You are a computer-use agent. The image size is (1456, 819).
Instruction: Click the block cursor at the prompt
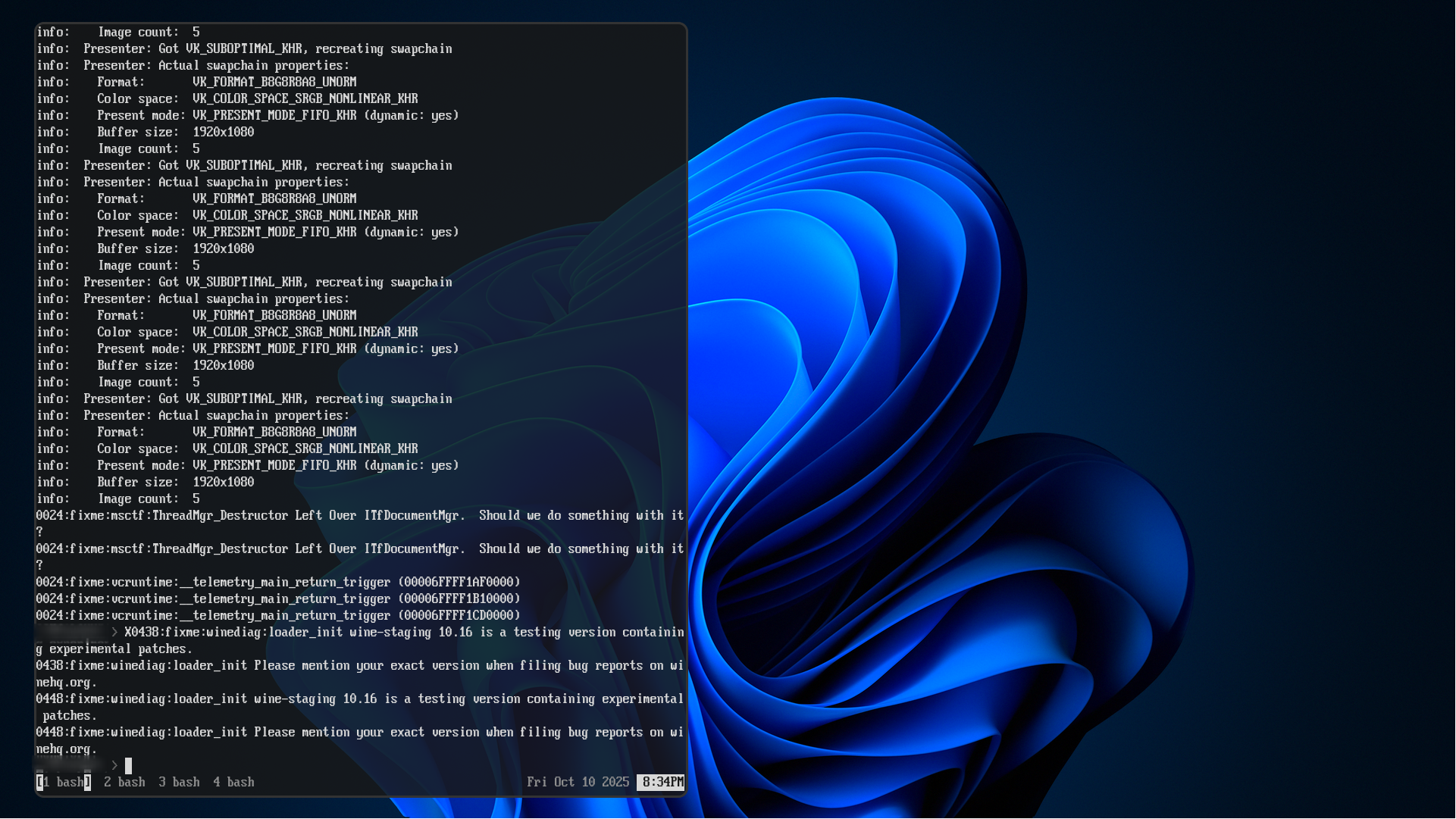point(128,765)
